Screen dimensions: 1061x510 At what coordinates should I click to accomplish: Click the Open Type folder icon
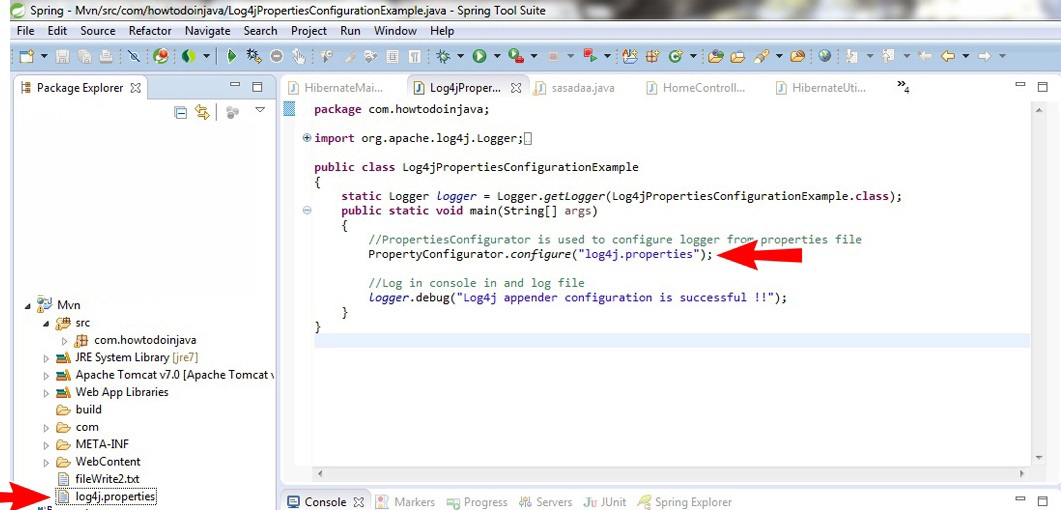click(x=716, y=56)
